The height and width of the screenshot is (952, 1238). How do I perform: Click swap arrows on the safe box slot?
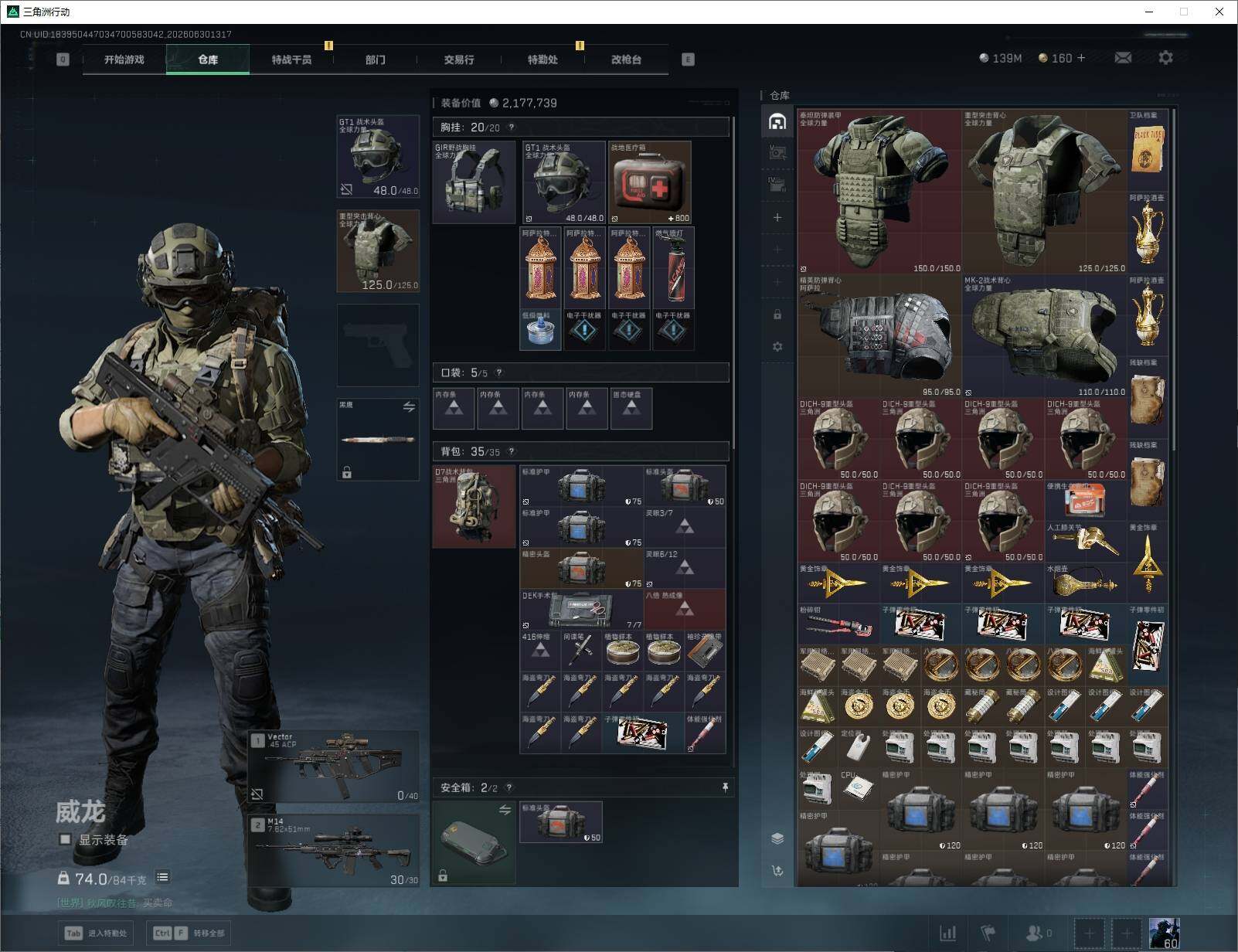[505, 810]
